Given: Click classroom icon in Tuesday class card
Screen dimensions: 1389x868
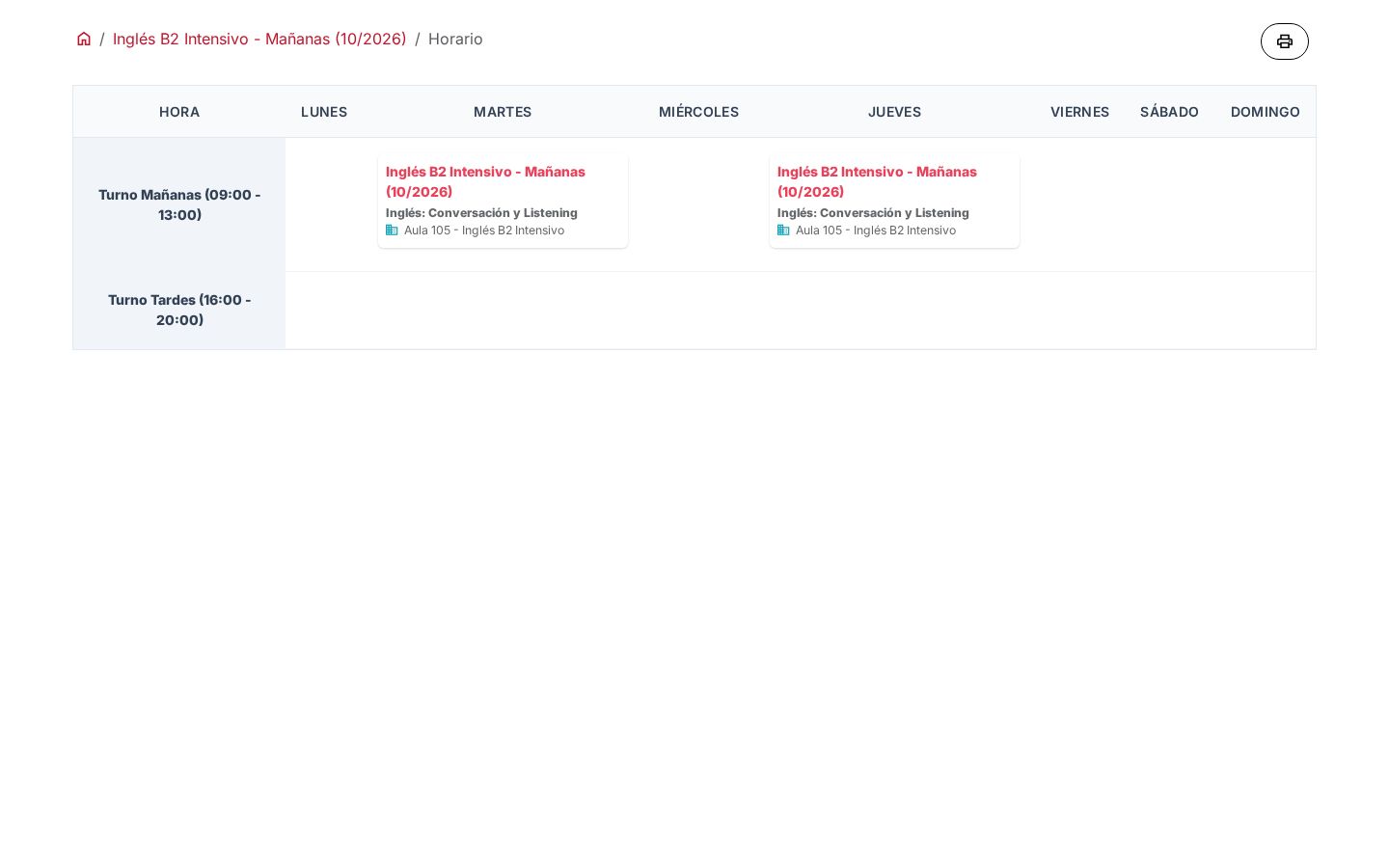Looking at the screenshot, I should (x=392, y=231).
